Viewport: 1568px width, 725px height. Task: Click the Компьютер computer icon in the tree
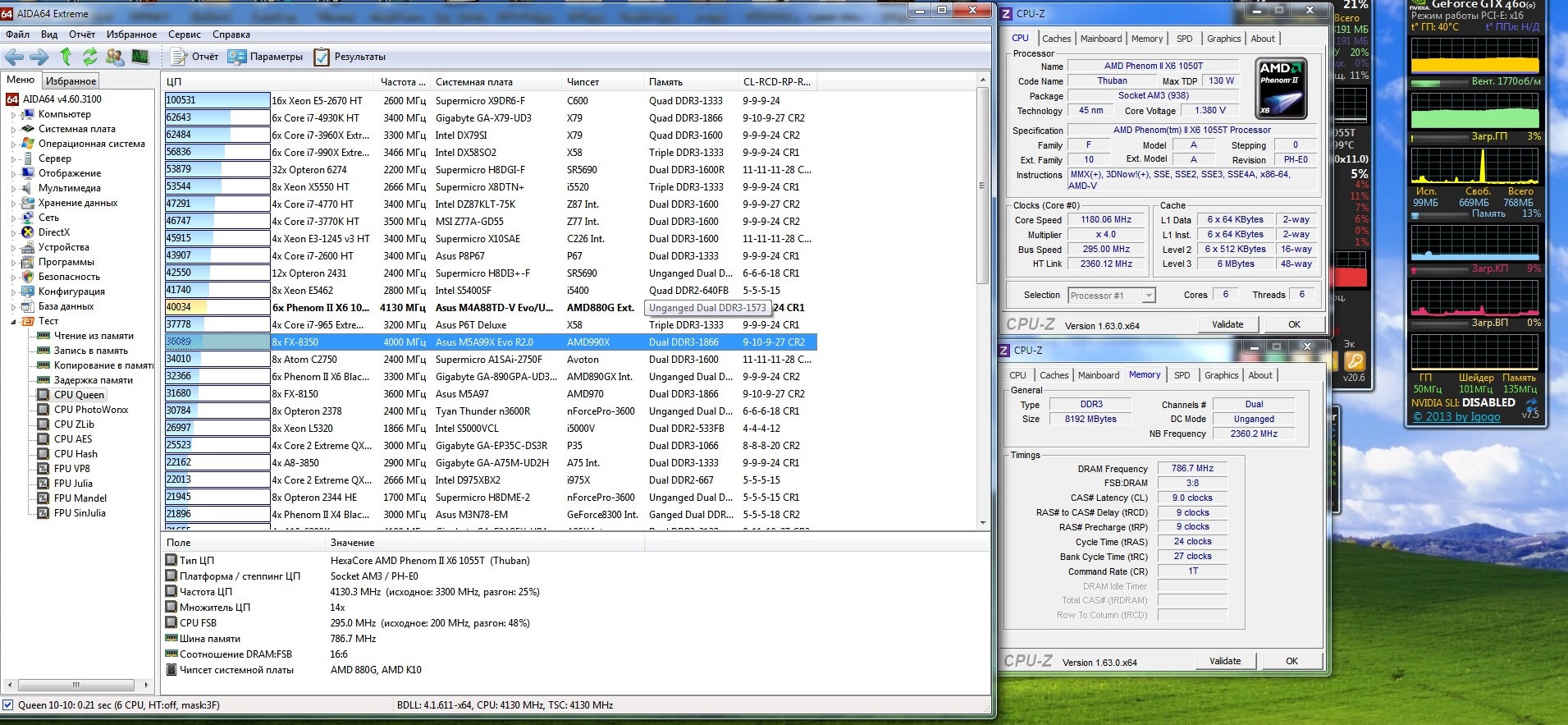pyautogui.click(x=28, y=114)
